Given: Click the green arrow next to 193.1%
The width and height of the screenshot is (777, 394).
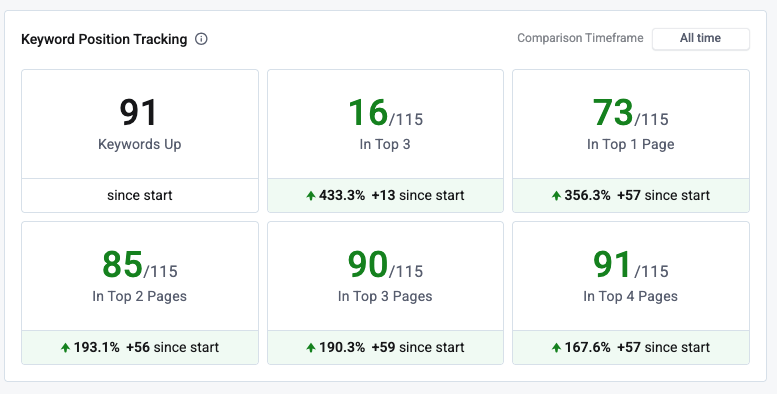Looking at the screenshot, I should [65, 347].
